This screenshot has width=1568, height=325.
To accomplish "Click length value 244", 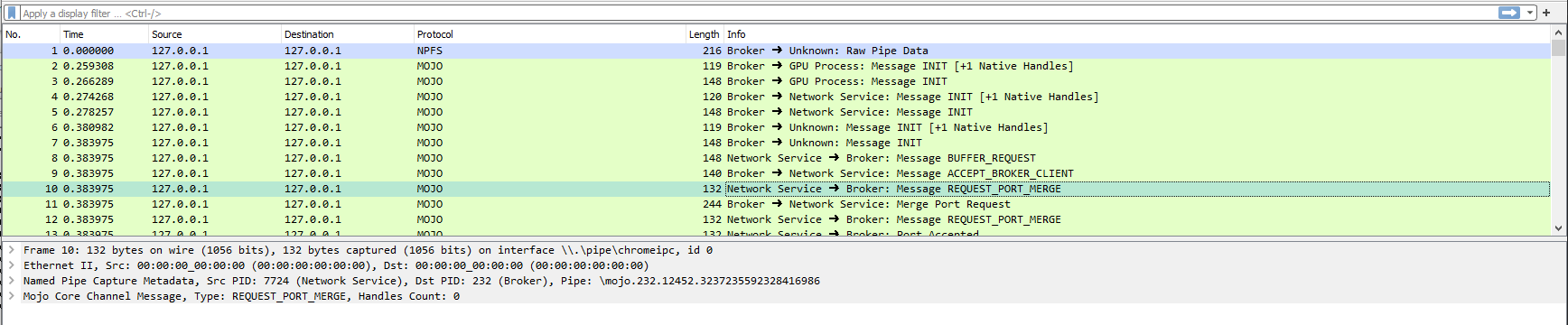I will (x=712, y=204).
